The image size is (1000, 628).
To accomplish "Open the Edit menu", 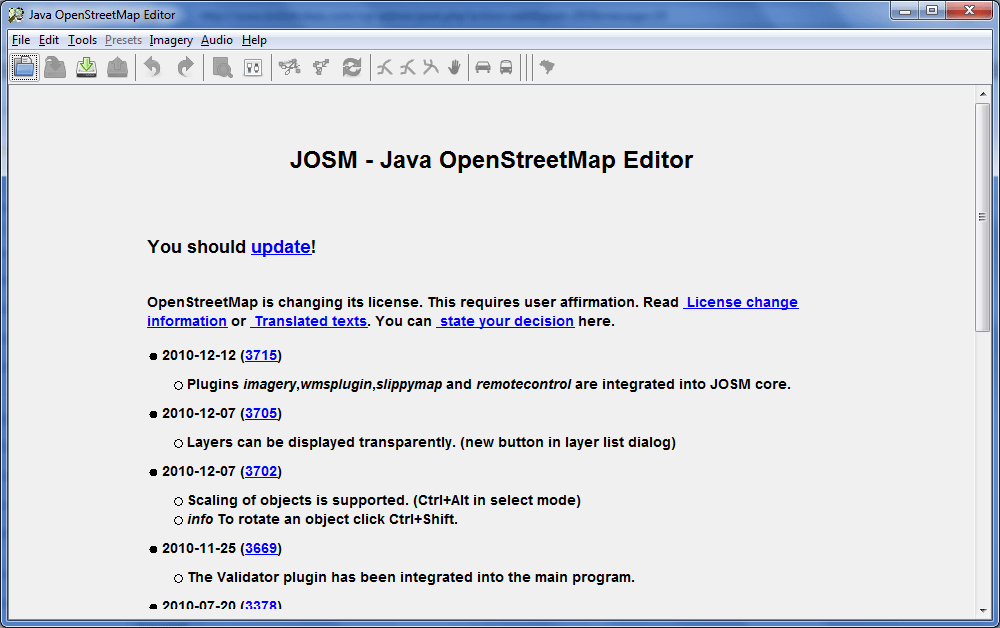I will tap(48, 40).
